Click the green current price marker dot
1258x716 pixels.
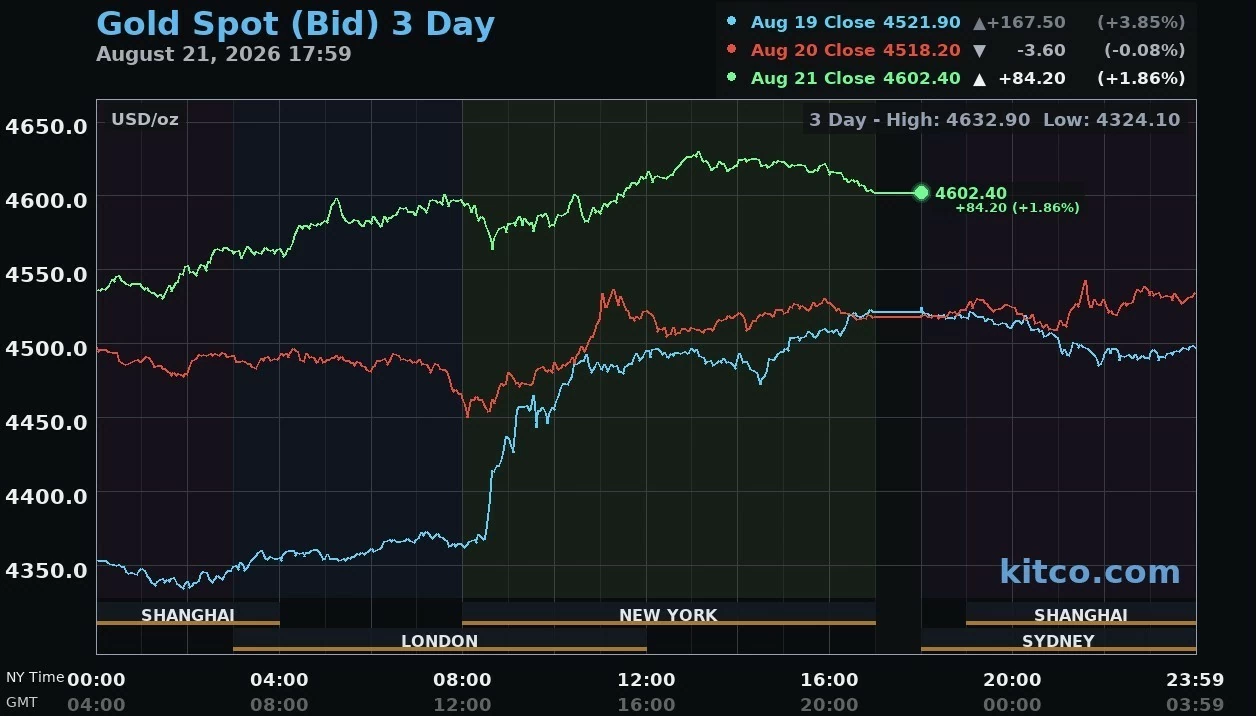921,193
